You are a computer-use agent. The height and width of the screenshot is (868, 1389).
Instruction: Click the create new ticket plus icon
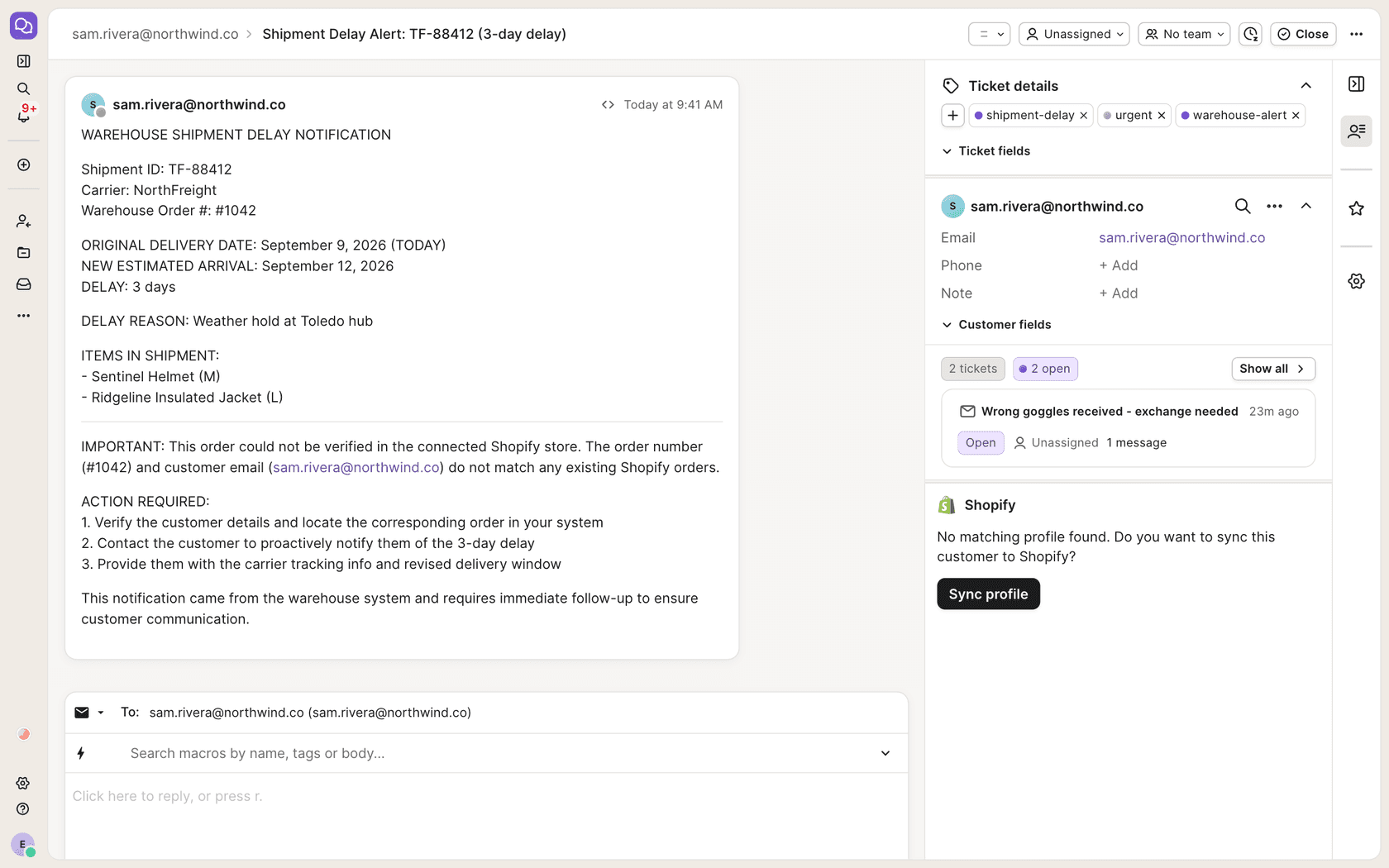coord(24,165)
